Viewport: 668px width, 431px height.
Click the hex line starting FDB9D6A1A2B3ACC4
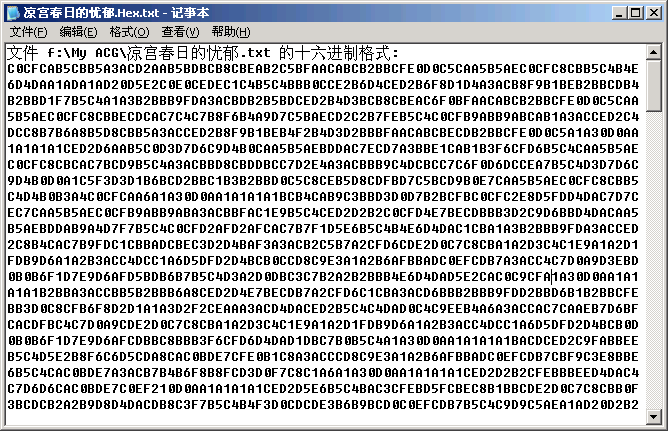[323, 261]
